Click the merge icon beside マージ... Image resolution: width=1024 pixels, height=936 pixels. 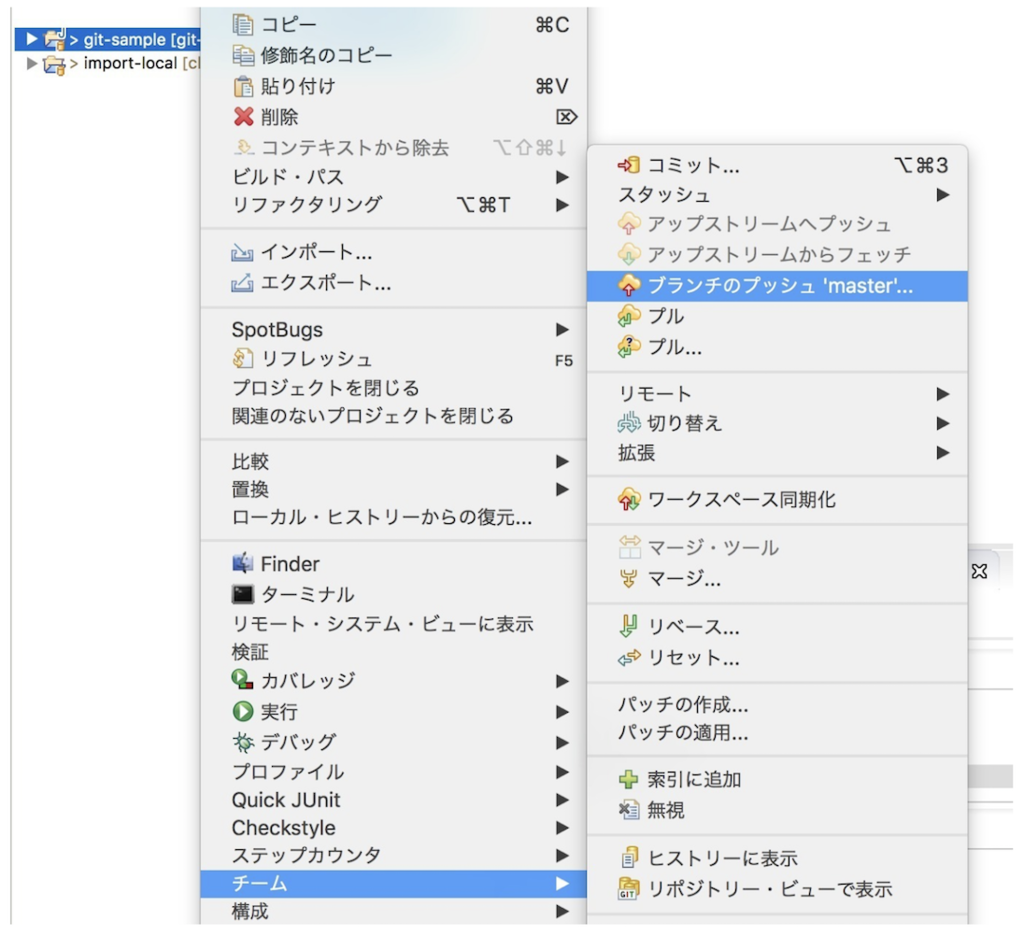click(628, 579)
